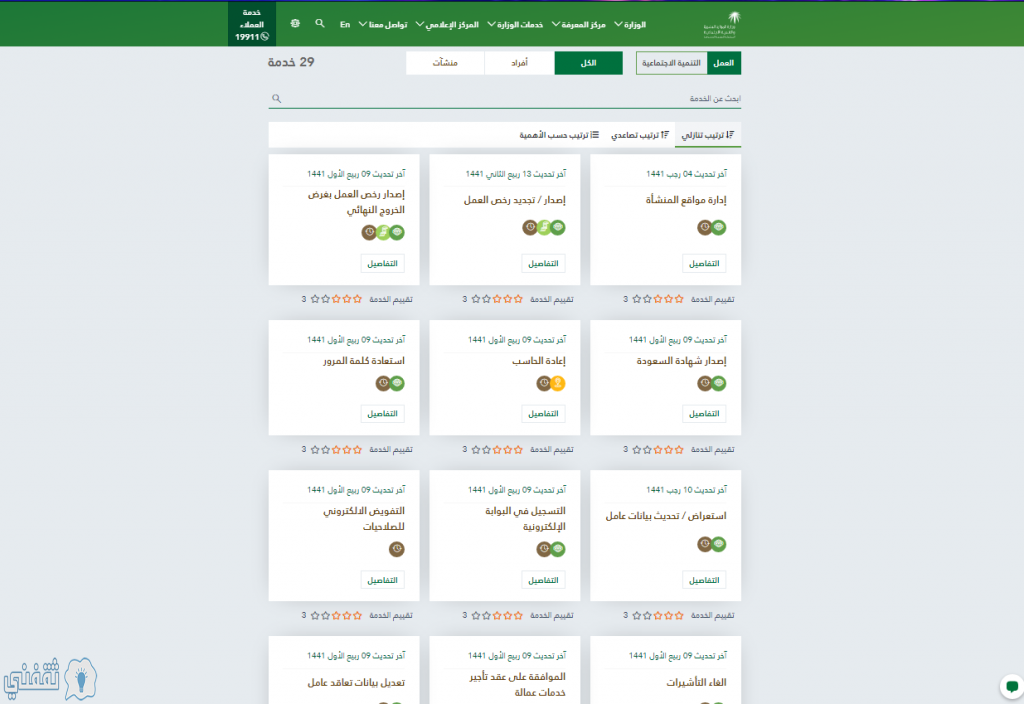
Task: Select the أفراد filter tab
Action: (519, 63)
